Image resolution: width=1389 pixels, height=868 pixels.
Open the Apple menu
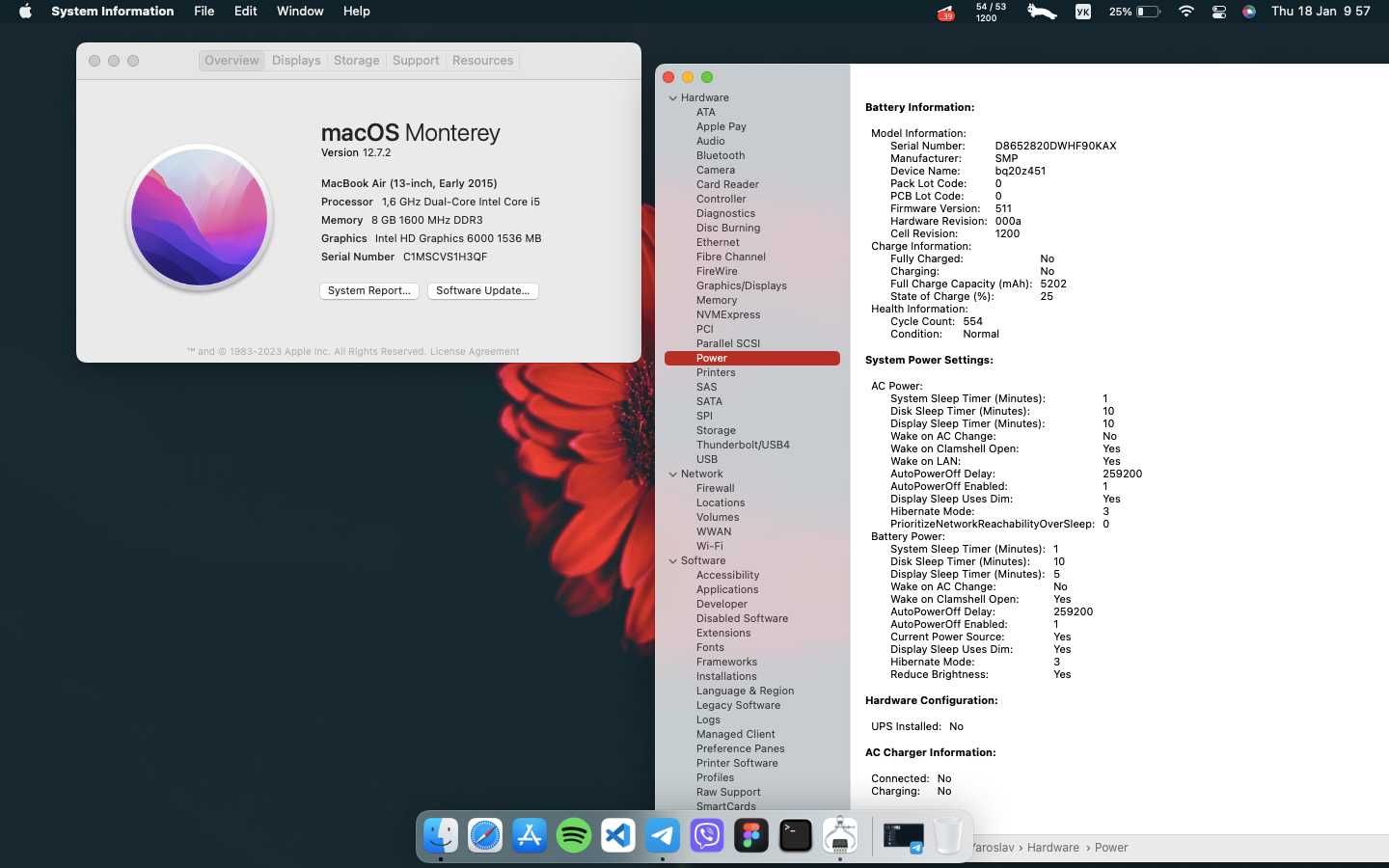point(26,12)
